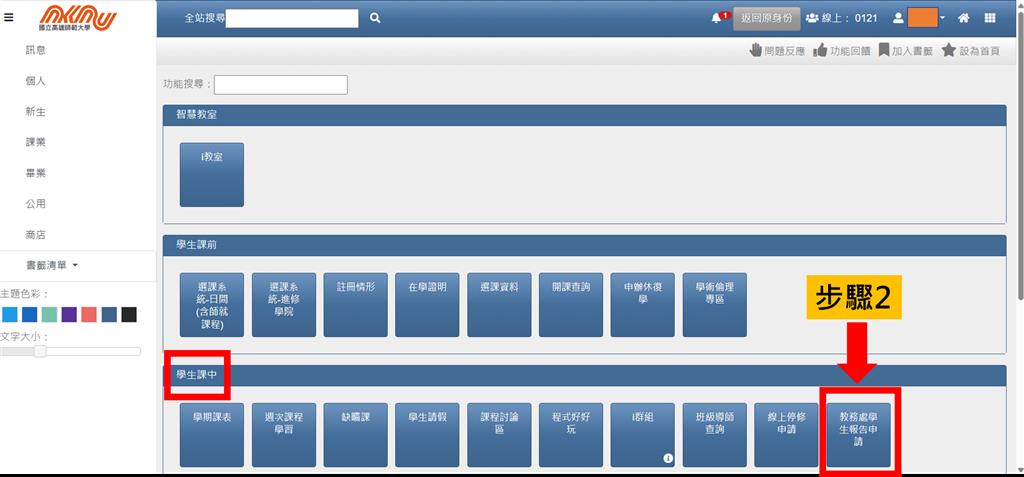Open the 缺曠課 tile
Viewport: 1024px width, 477px height.
click(x=355, y=435)
